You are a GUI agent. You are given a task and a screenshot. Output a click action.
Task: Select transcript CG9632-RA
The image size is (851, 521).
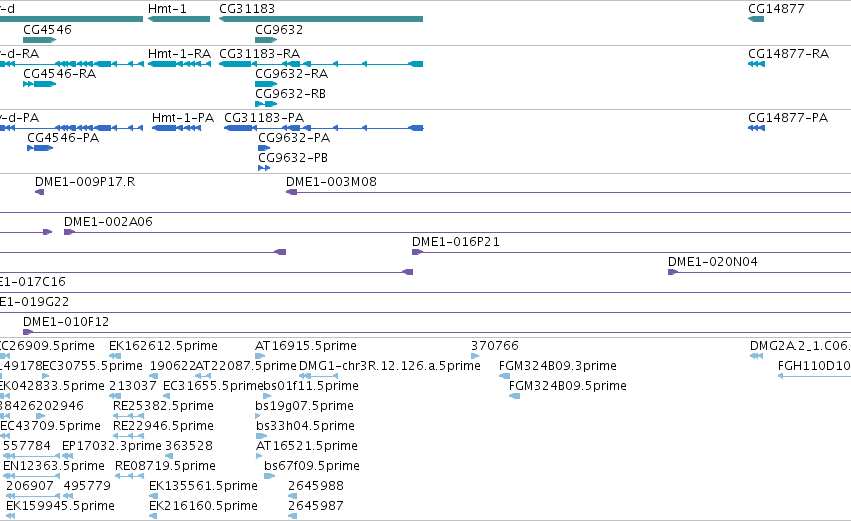291,73
